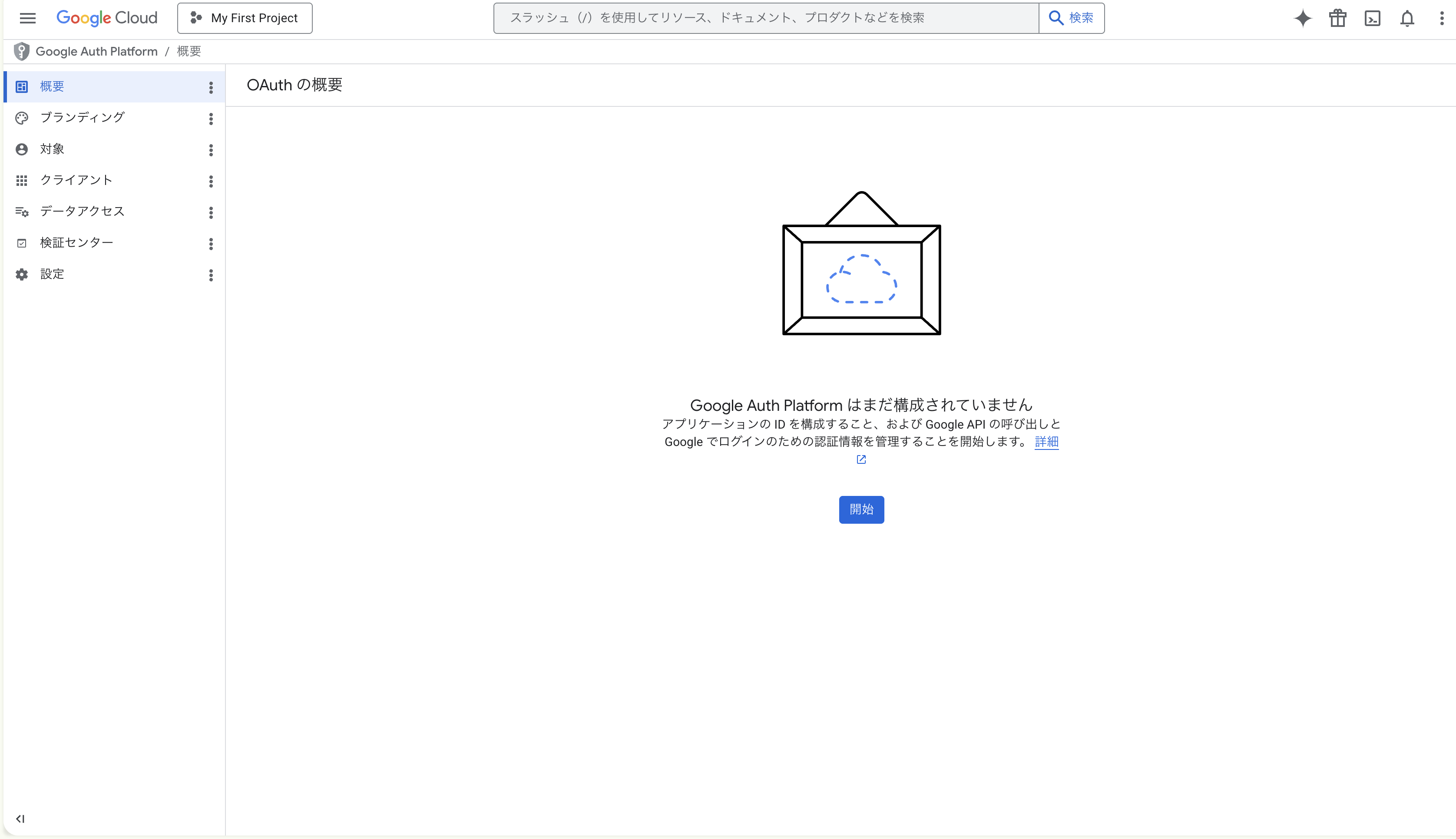Screen dimensions: 1456x839
Task: Click the クライアント grid icon
Action: [22, 181]
